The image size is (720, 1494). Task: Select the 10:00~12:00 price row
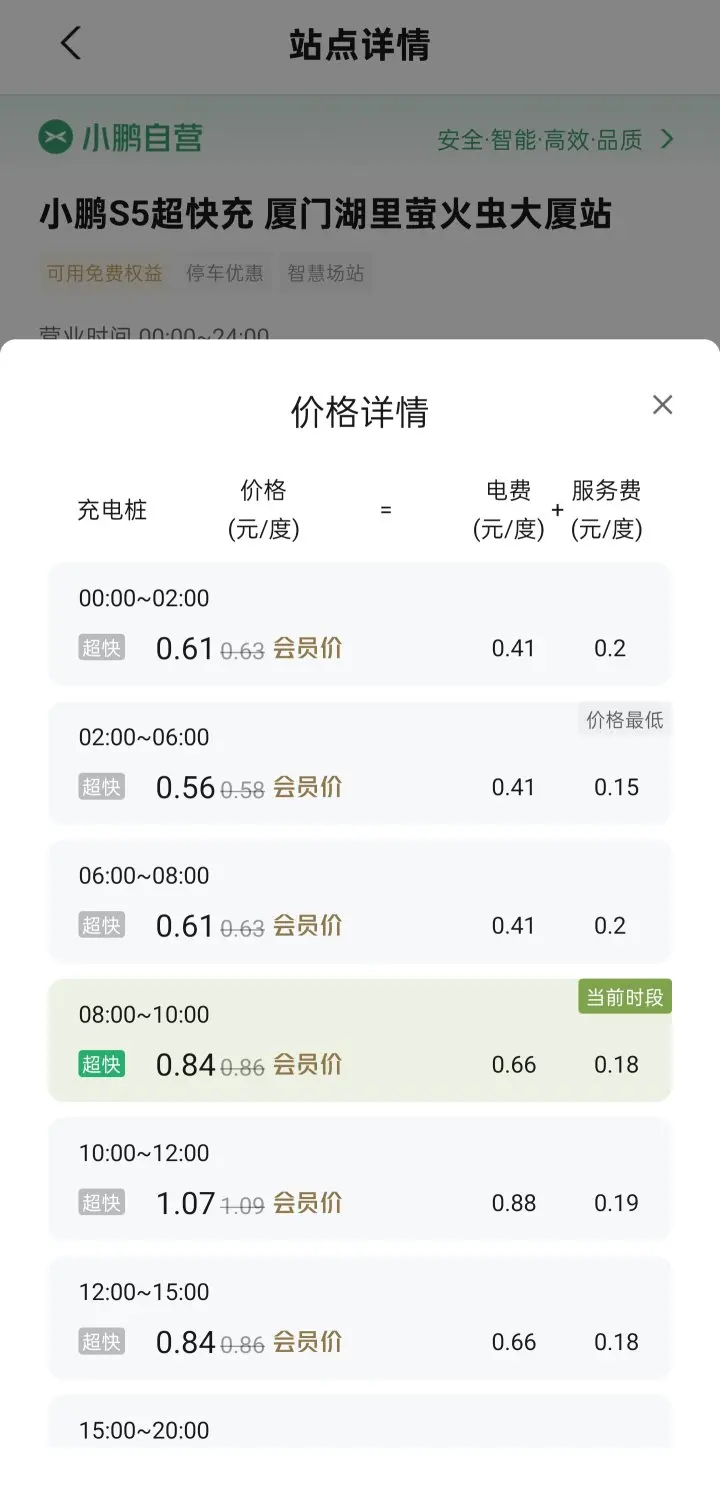tap(360, 1179)
